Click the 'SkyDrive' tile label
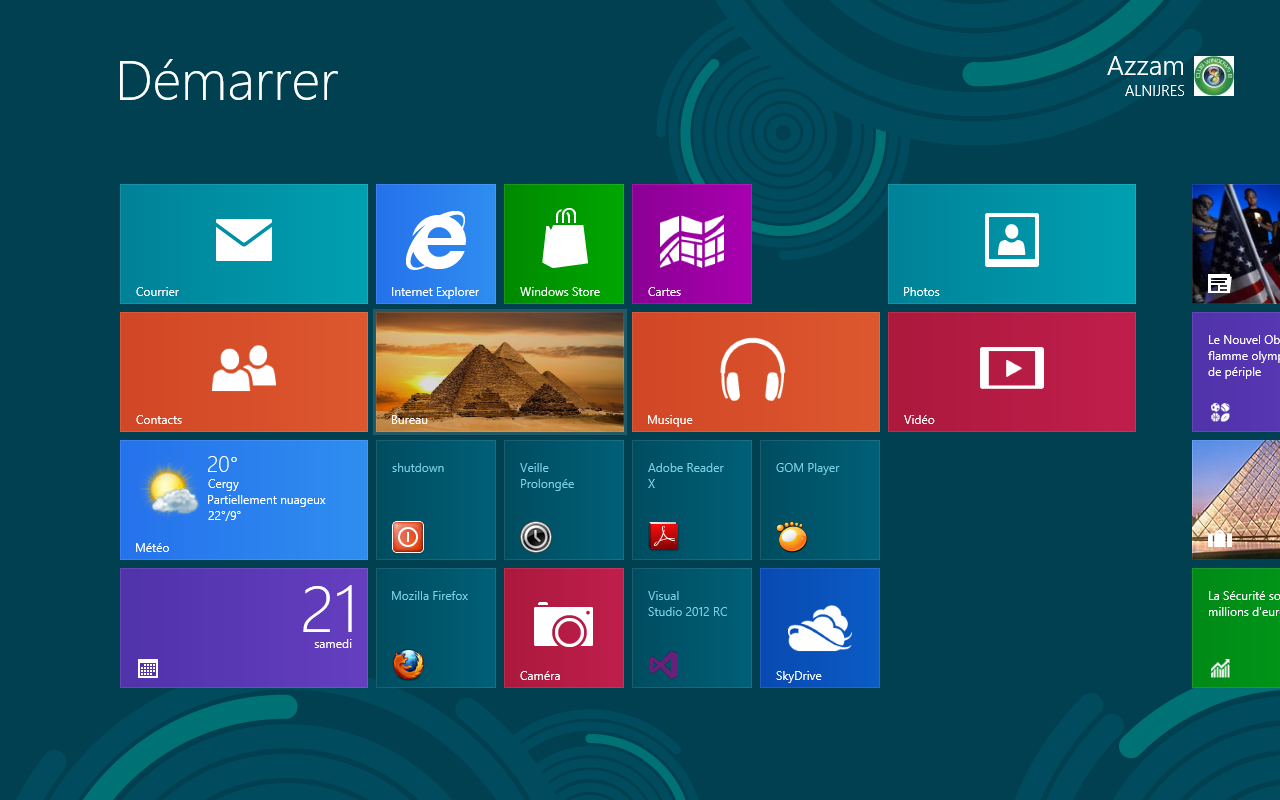1280x800 pixels. pyautogui.click(x=799, y=676)
